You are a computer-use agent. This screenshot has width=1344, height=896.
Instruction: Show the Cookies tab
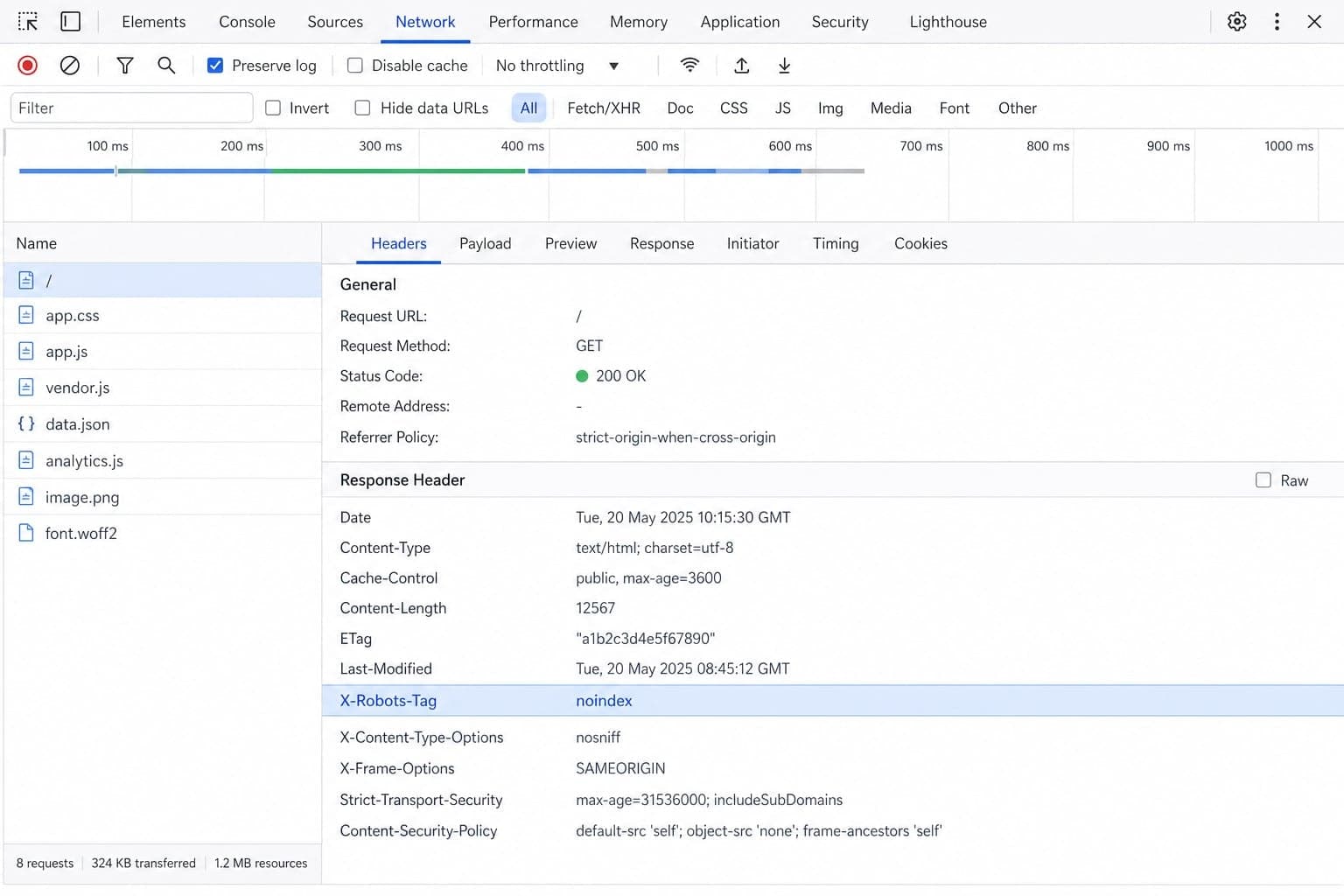pyautogui.click(x=921, y=244)
